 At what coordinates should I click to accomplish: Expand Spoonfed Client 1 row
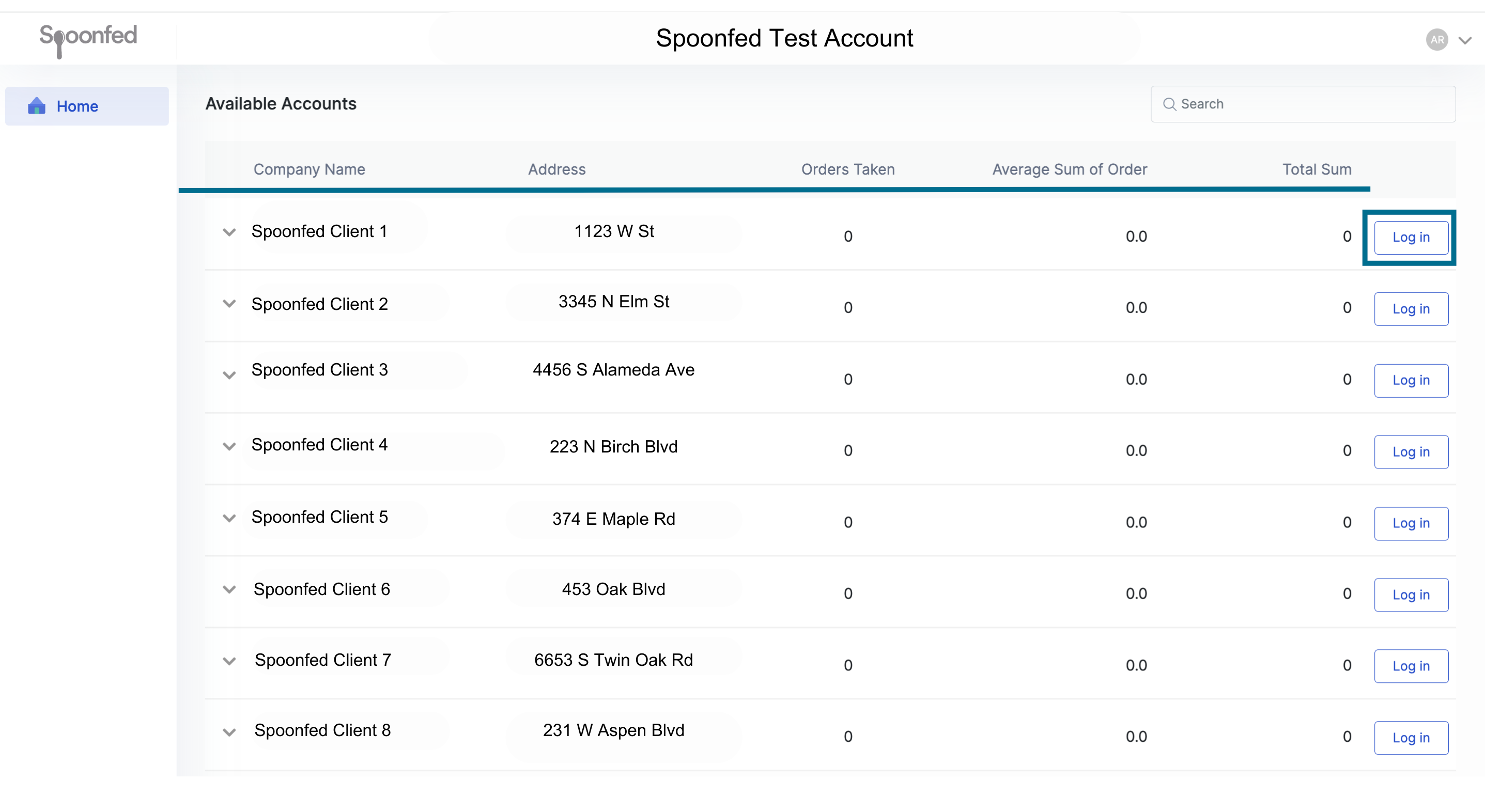229,232
